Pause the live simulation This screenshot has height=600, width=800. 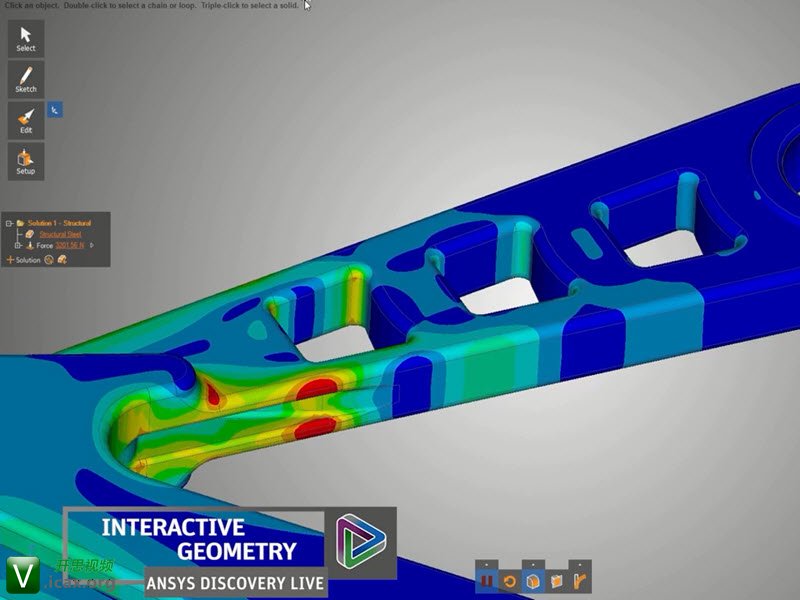click(487, 580)
